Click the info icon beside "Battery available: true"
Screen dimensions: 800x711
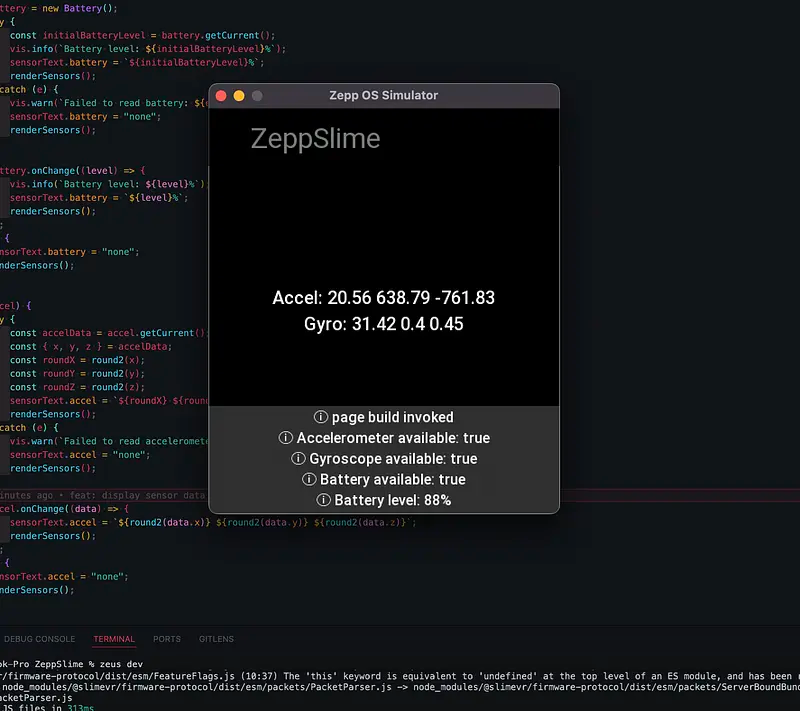pos(309,480)
